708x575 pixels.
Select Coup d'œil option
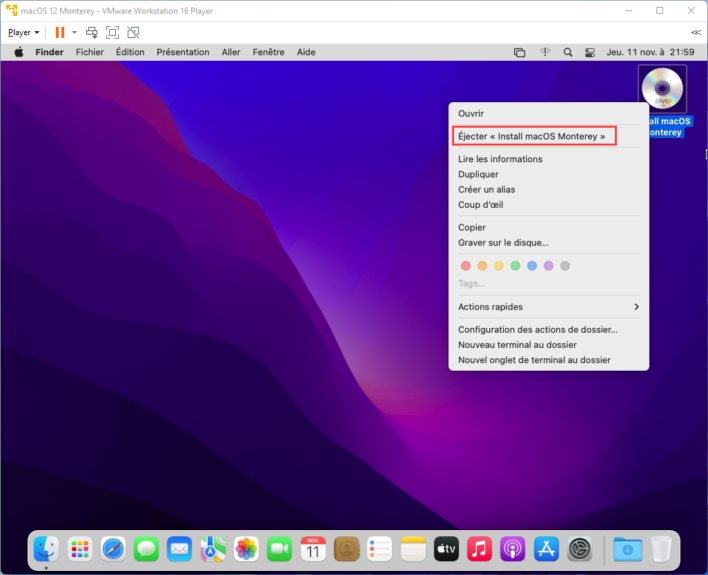(549, 205)
